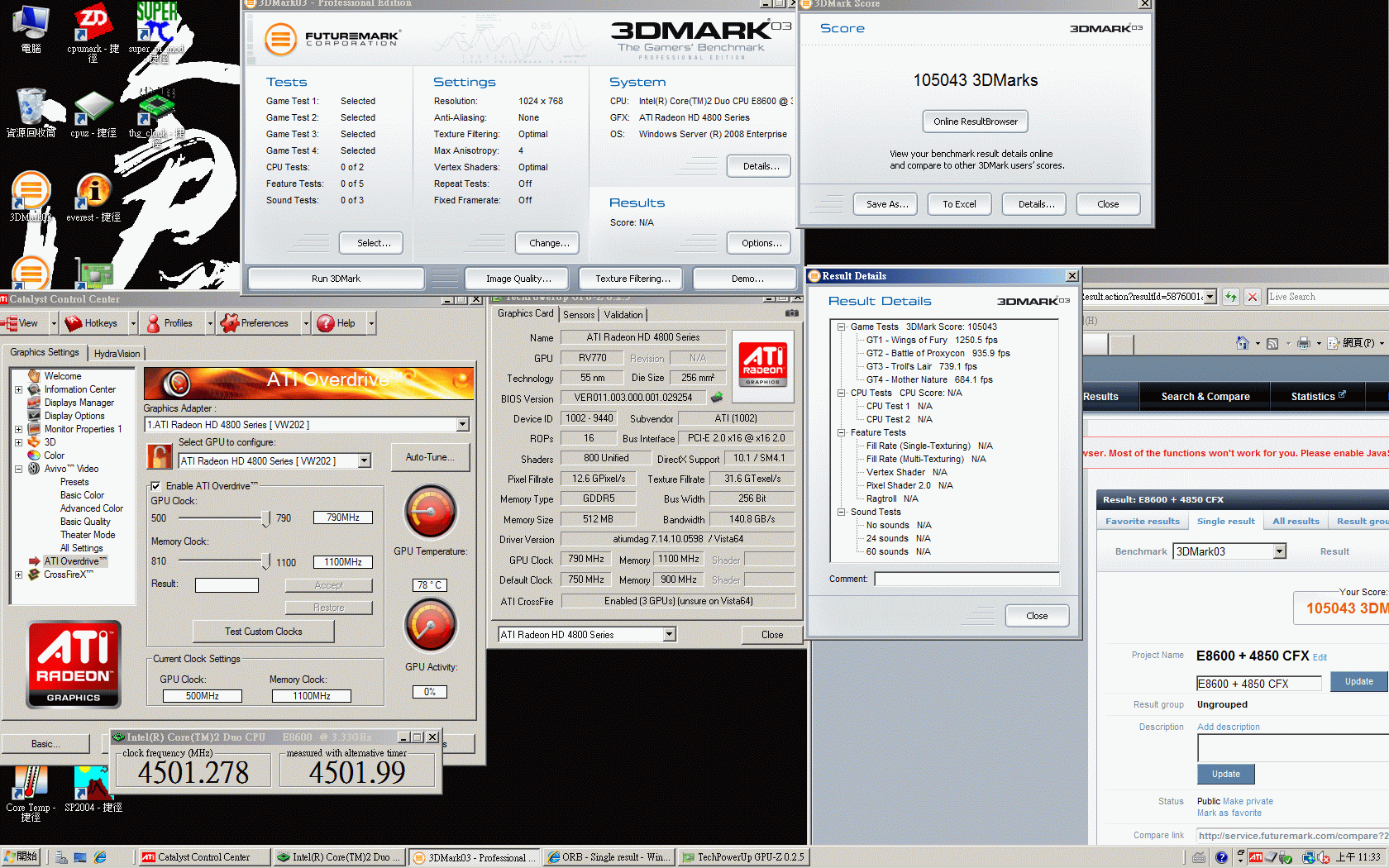
Task: Click the browser home icon
Action: pos(1242,343)
